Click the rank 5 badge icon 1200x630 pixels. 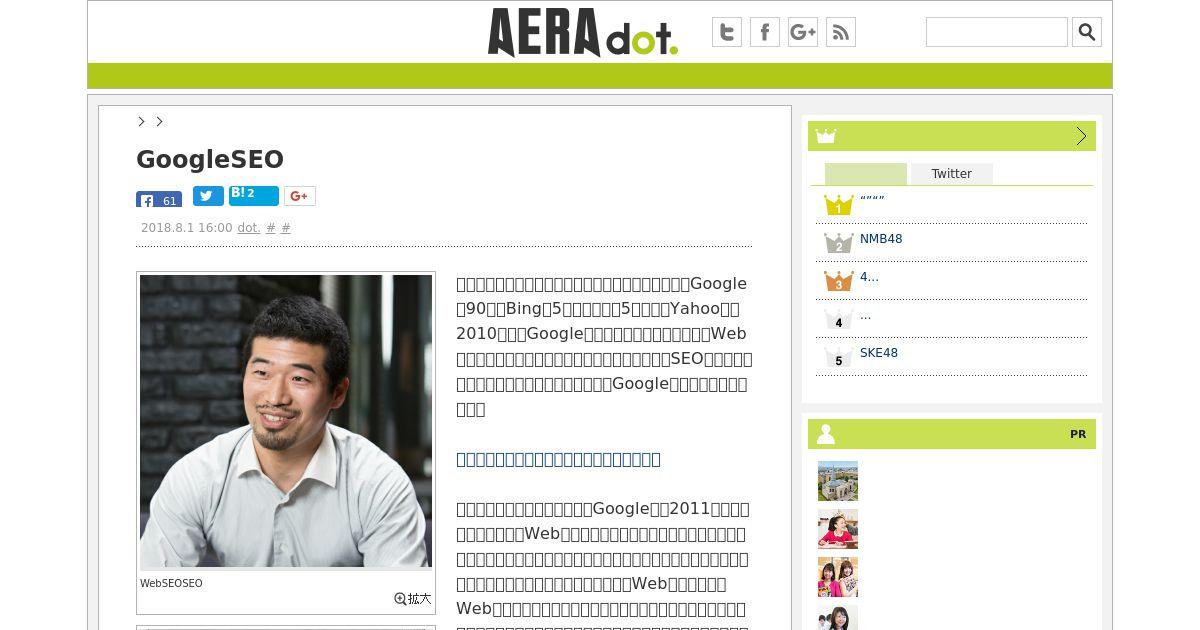pyautogui.click(x=838, y=357)
